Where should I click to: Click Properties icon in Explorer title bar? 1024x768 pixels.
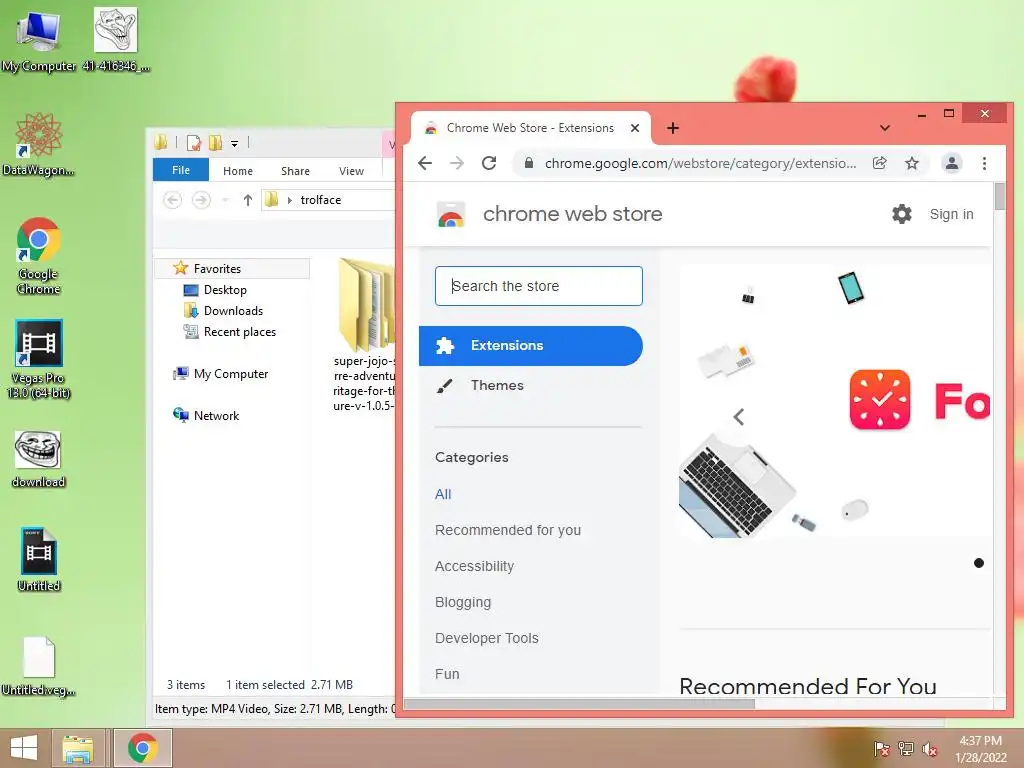(x=194, y=143)
